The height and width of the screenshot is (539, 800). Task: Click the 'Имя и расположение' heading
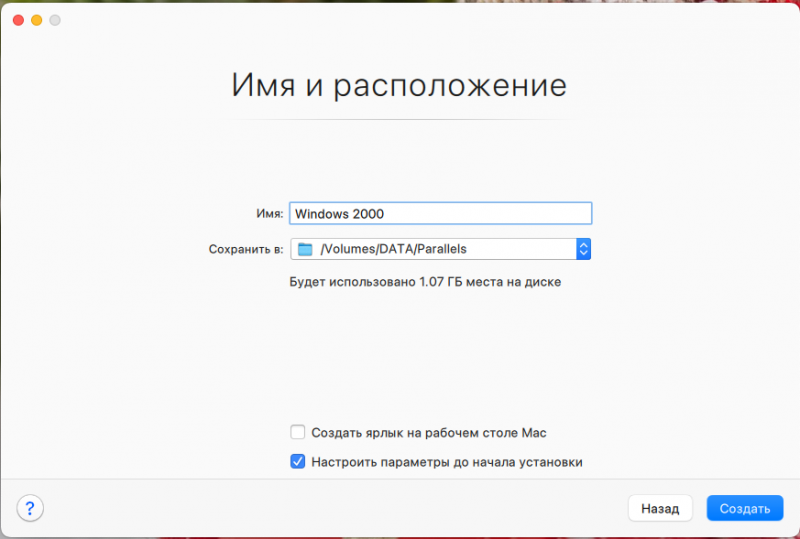399,85
